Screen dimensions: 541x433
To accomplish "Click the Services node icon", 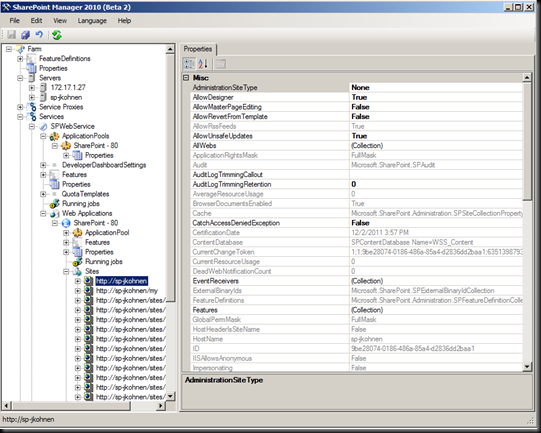I will tap(32, 117).
